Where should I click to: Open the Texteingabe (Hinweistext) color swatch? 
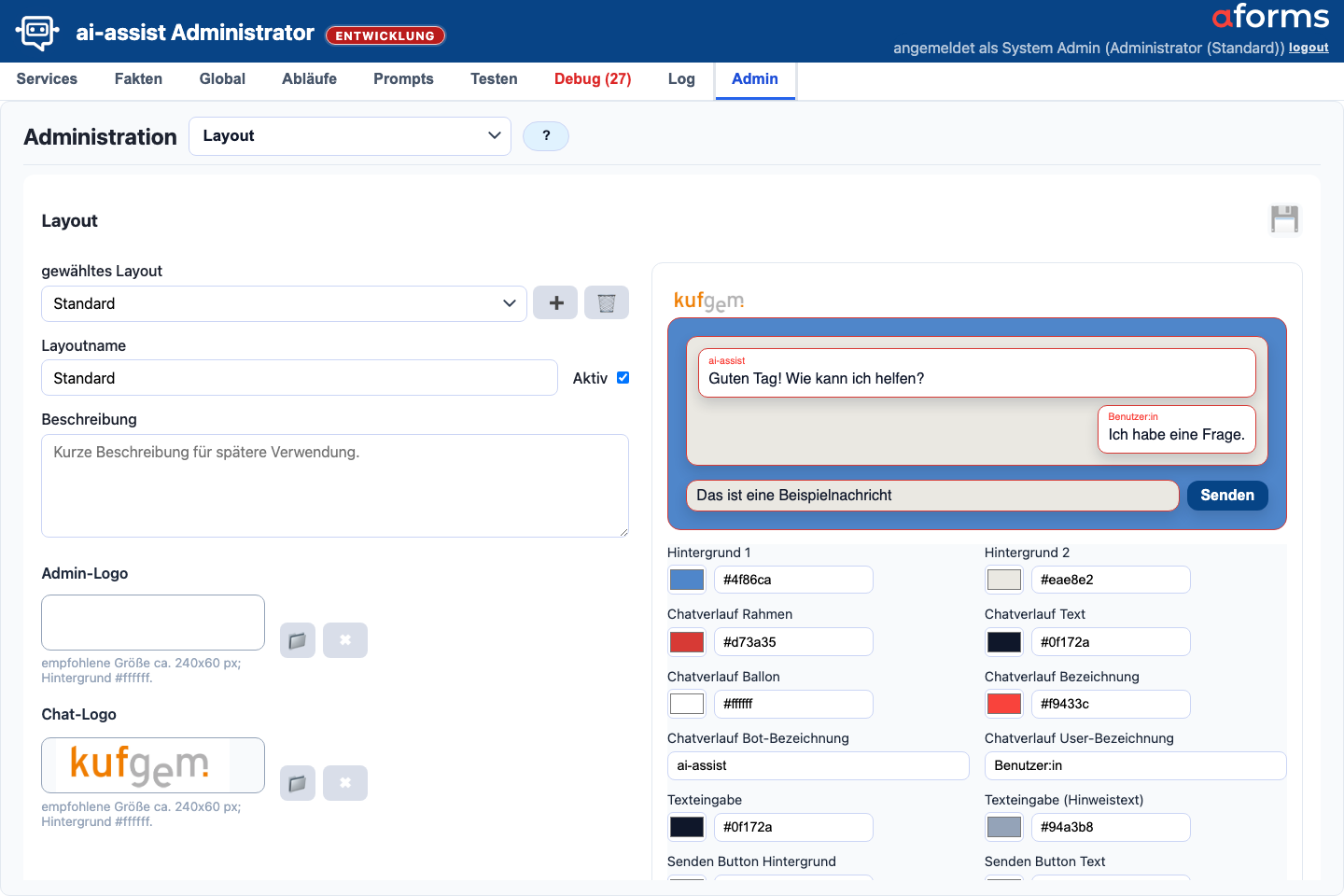tap(1004, 827)
